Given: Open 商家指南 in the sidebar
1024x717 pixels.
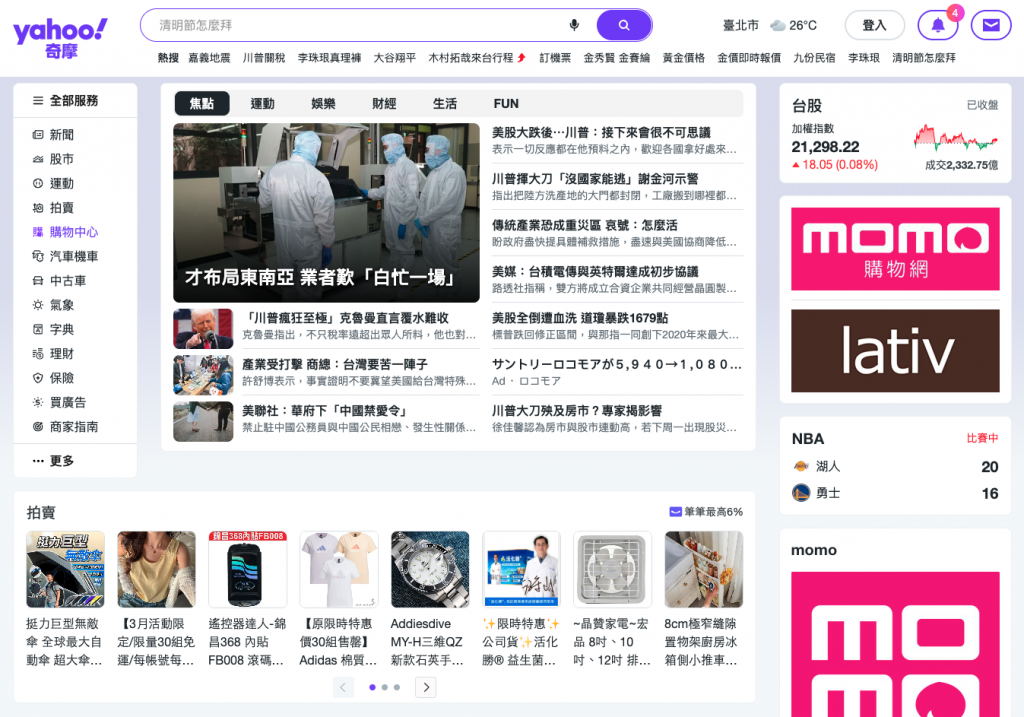Looking at the screenshot, I should pos(65,427).
